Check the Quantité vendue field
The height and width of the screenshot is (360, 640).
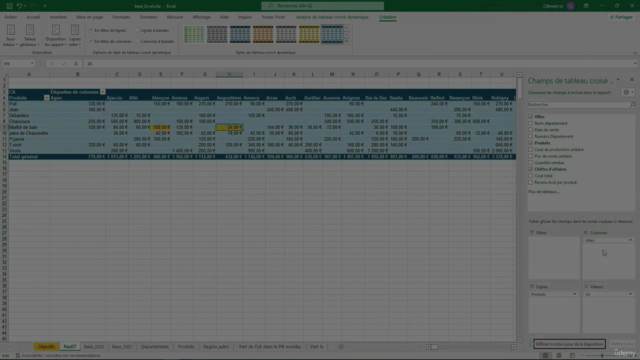(531, 162)
